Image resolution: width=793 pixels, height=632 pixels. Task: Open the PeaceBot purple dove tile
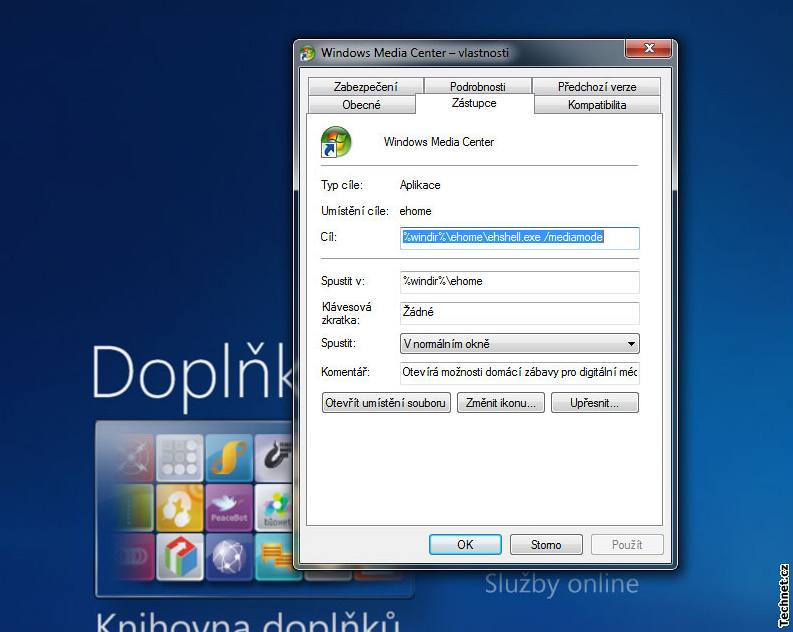[x=229, y=507]
